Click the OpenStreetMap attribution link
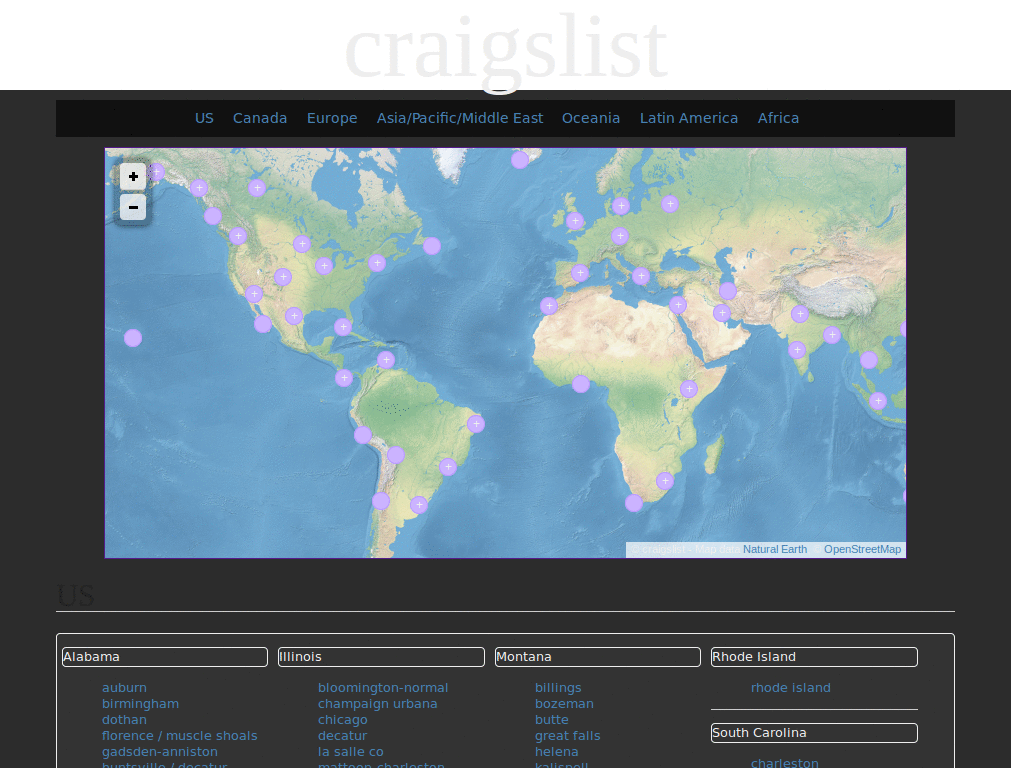1024x768 pixels. [x=862, y=549]
